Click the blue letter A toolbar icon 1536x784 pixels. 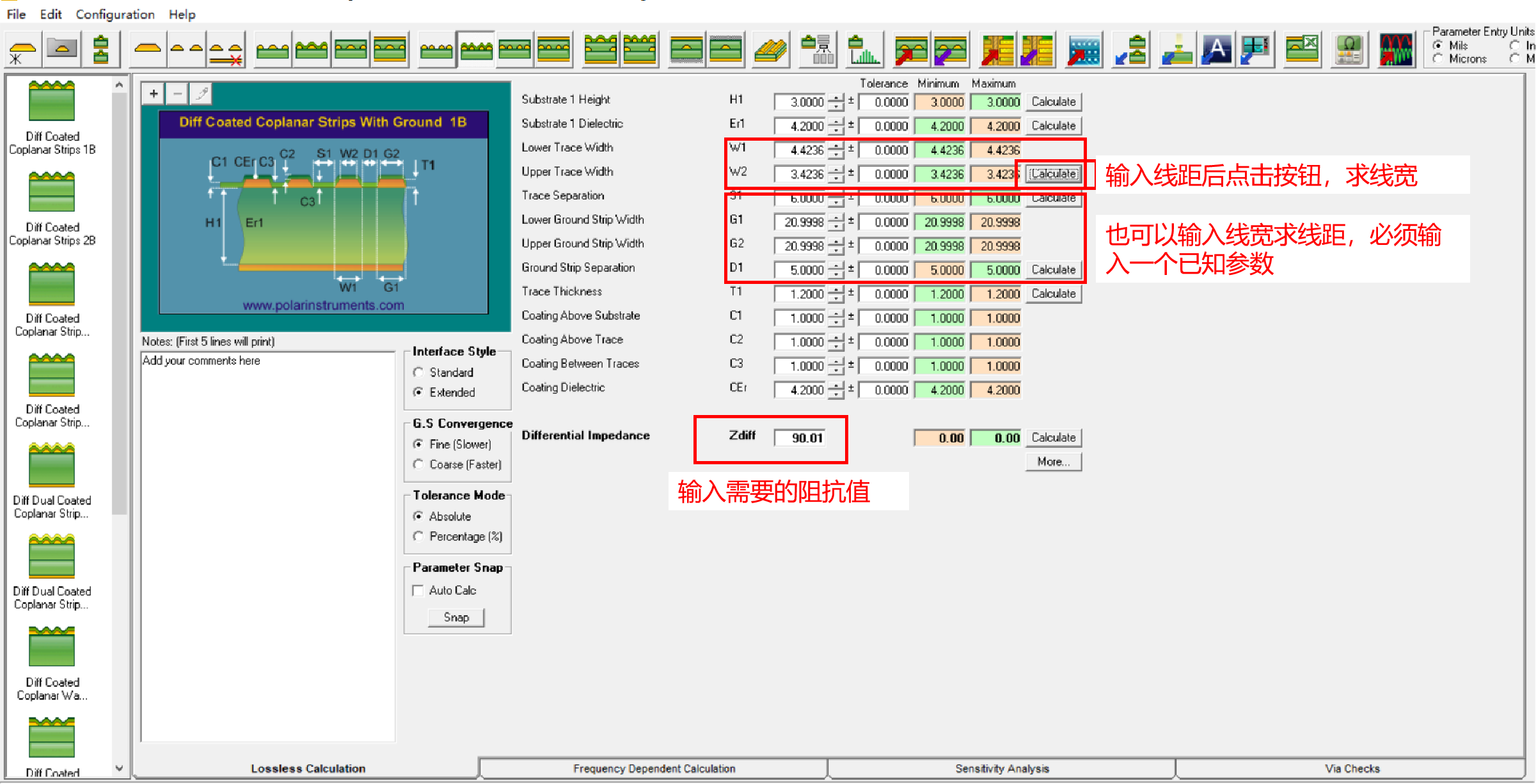tap(1217, 50)
